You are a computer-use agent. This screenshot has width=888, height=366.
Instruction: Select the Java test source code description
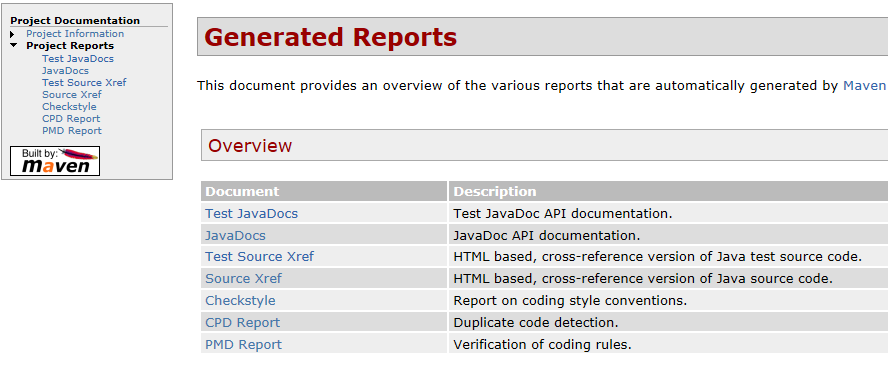pos(658,257)
